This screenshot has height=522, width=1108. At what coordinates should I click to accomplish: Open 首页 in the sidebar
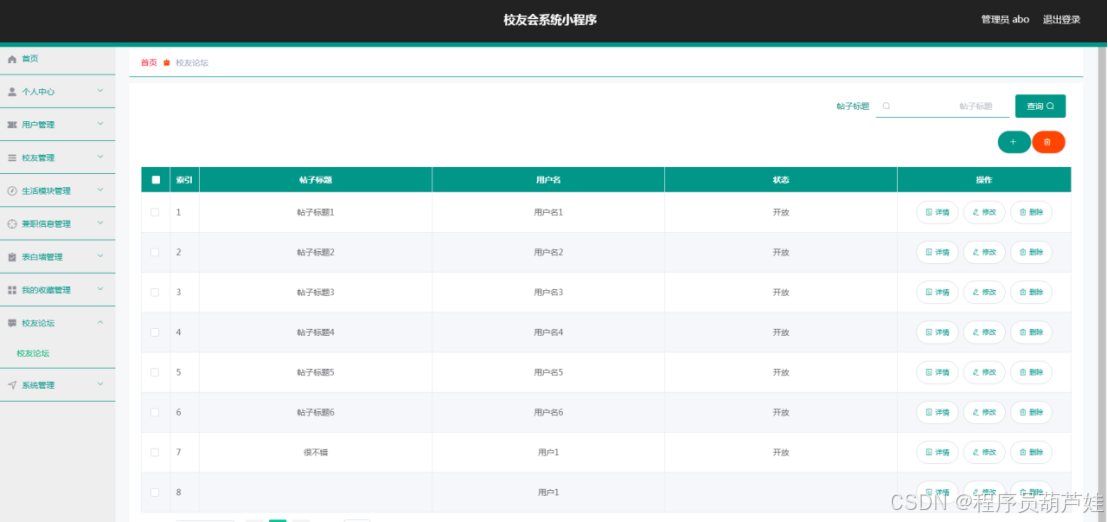click(x=57, y=59)
